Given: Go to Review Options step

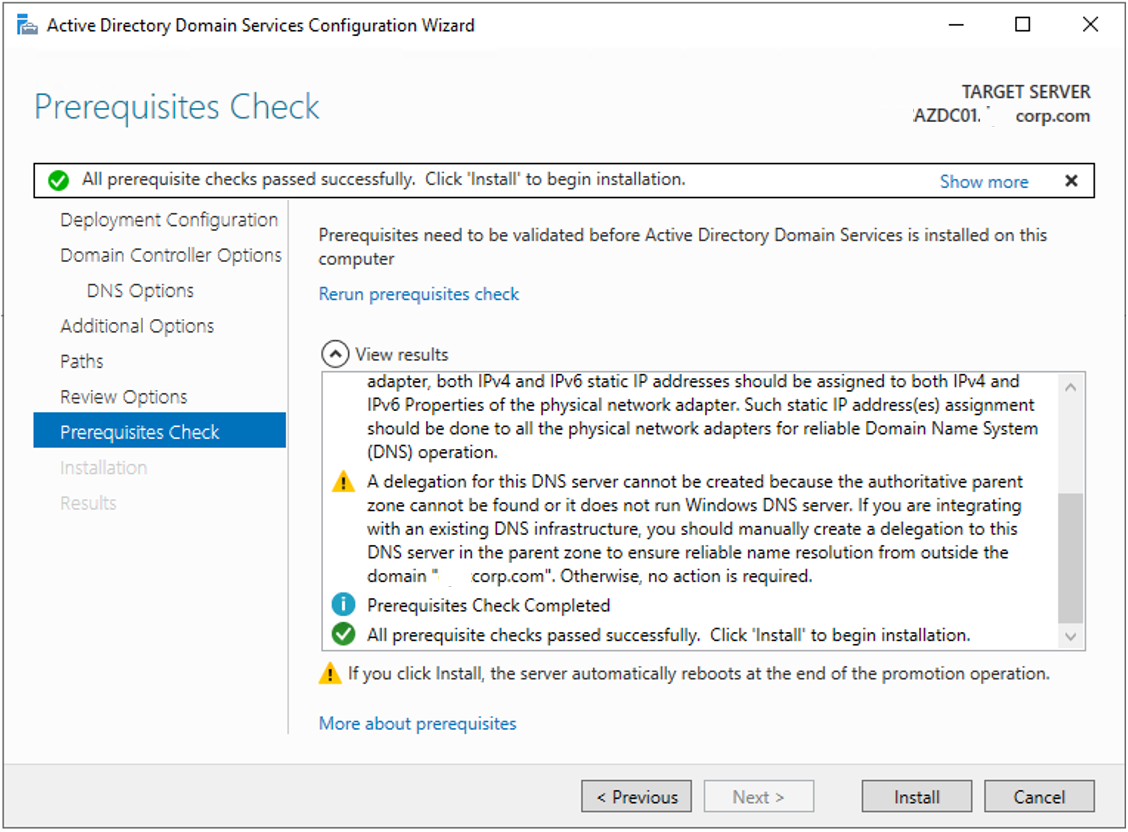Looking at the screenshot, I should tap(124, 397).
